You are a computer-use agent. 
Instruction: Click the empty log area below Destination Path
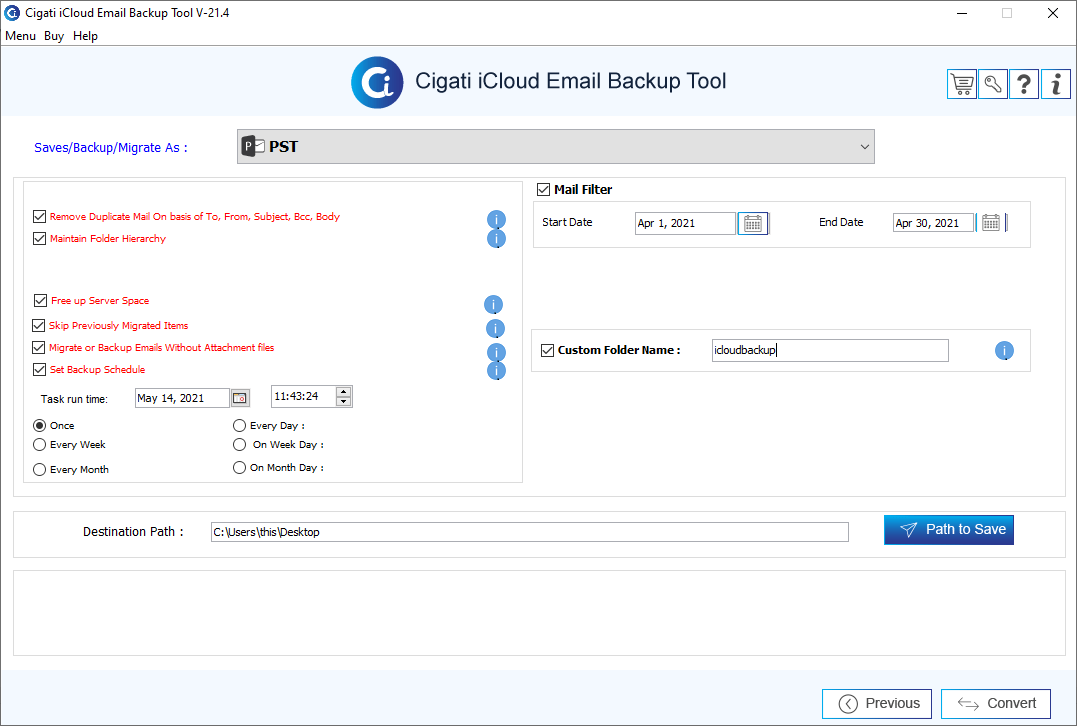coord(539,613)
